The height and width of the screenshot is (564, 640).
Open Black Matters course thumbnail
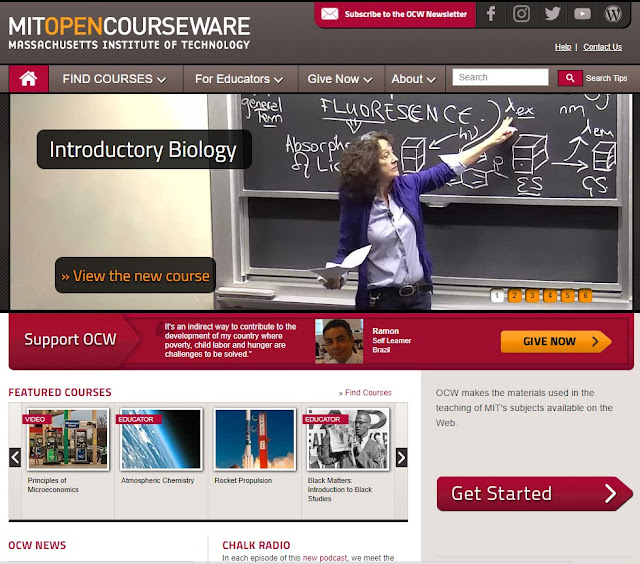[348, 439]
